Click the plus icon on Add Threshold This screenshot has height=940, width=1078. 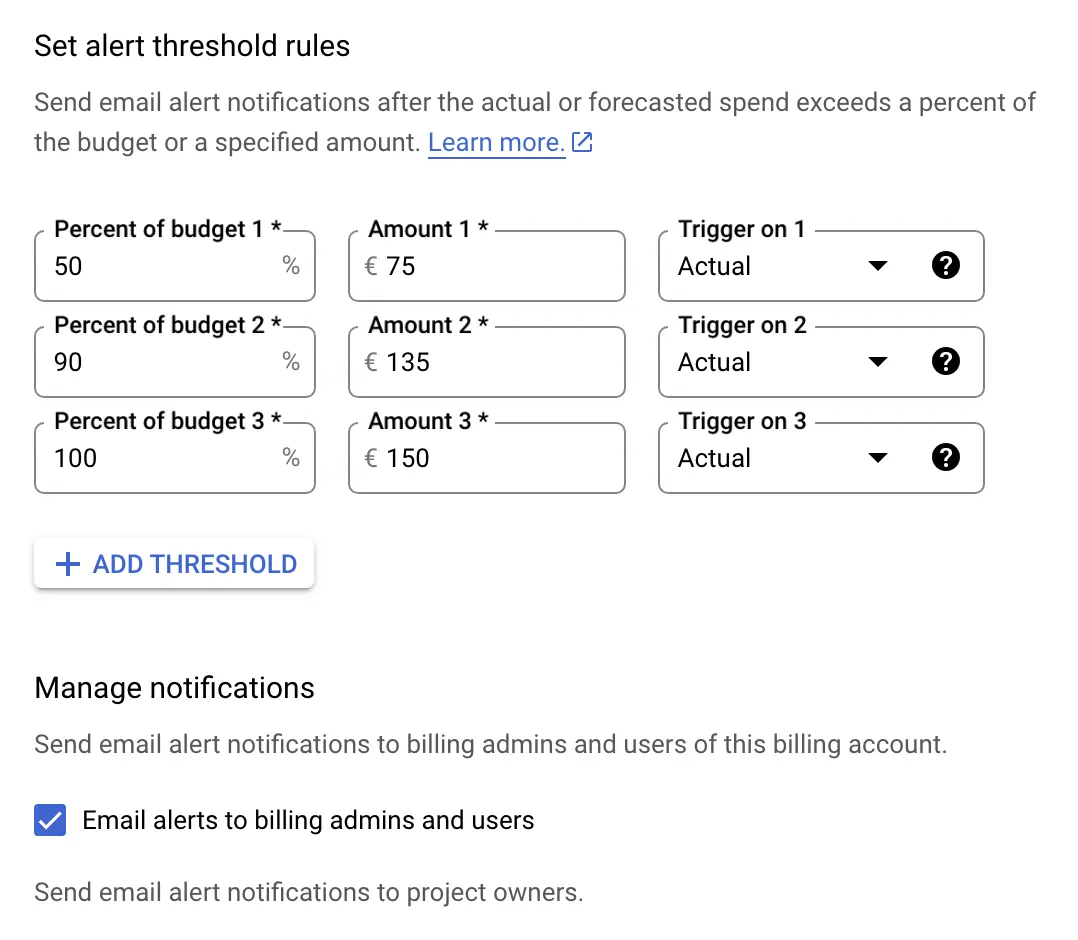[67, 564]
